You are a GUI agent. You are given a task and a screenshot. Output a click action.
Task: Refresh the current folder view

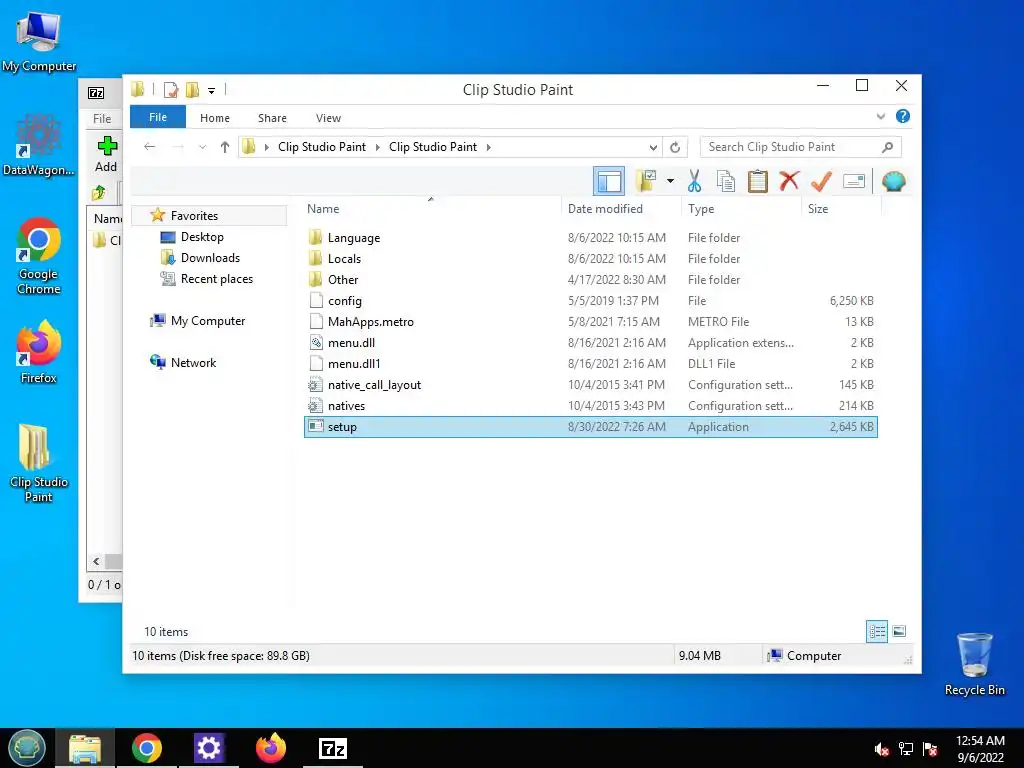pos(675,147)
